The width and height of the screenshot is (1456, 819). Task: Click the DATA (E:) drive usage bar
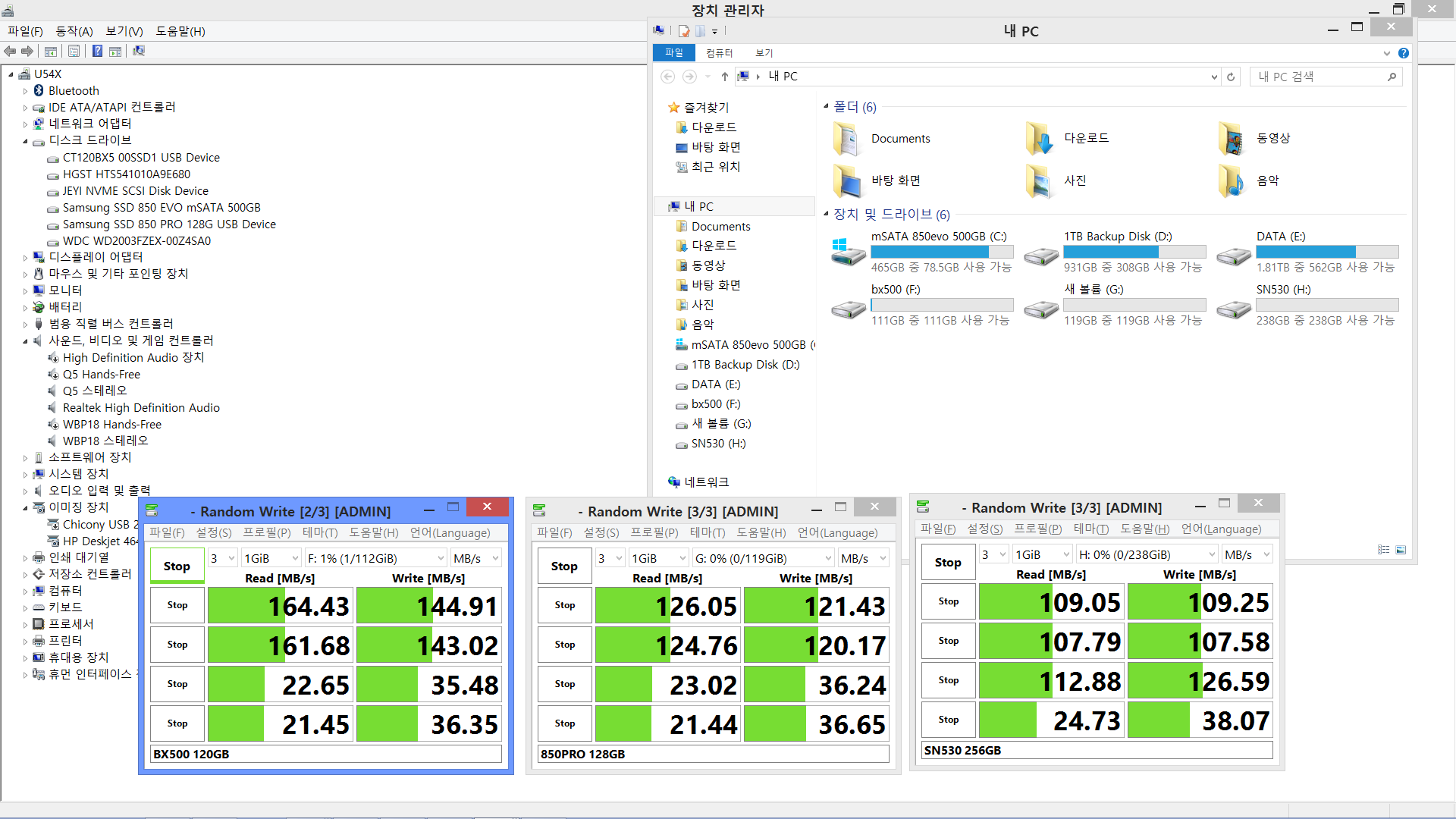(x=1327, y=252)
